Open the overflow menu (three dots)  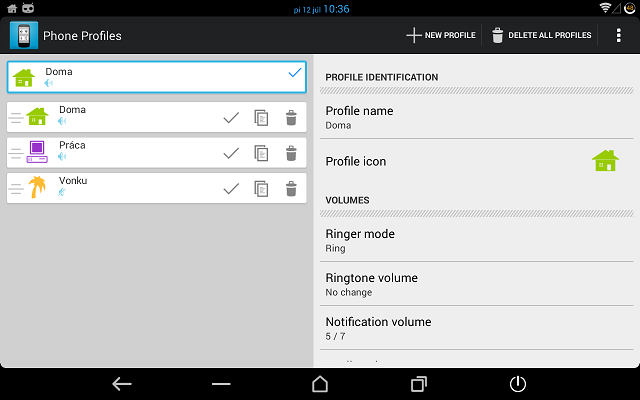(x=618, y=35)
